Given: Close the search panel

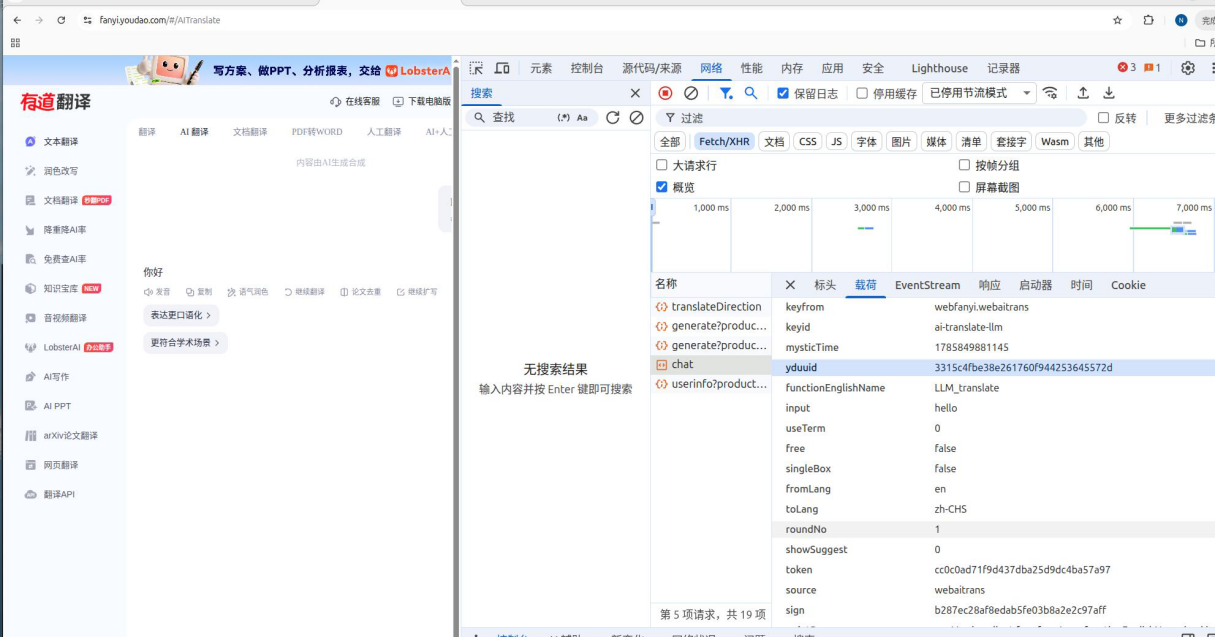Looking at the screenshot, I should (x=635, y=93).
